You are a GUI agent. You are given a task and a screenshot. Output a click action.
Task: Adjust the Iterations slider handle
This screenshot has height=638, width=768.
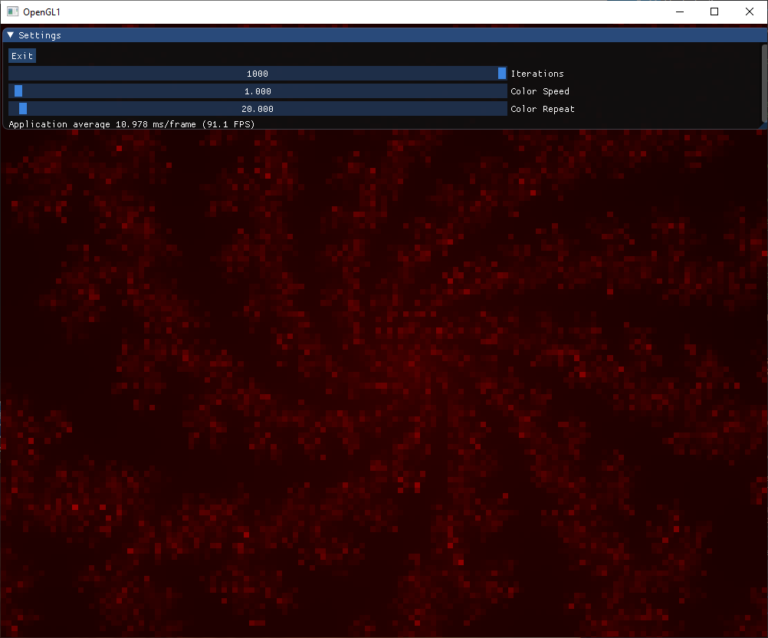point(502,73)
